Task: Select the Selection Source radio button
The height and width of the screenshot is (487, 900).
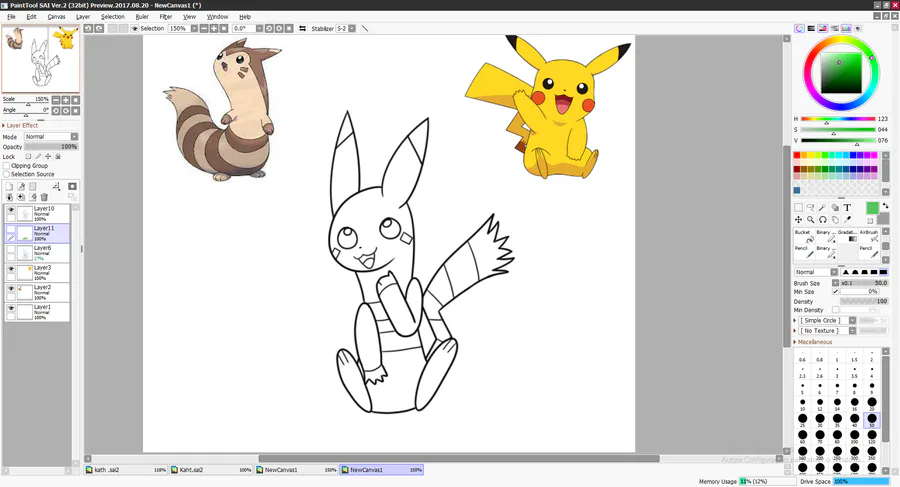Action: coord(6,174)
